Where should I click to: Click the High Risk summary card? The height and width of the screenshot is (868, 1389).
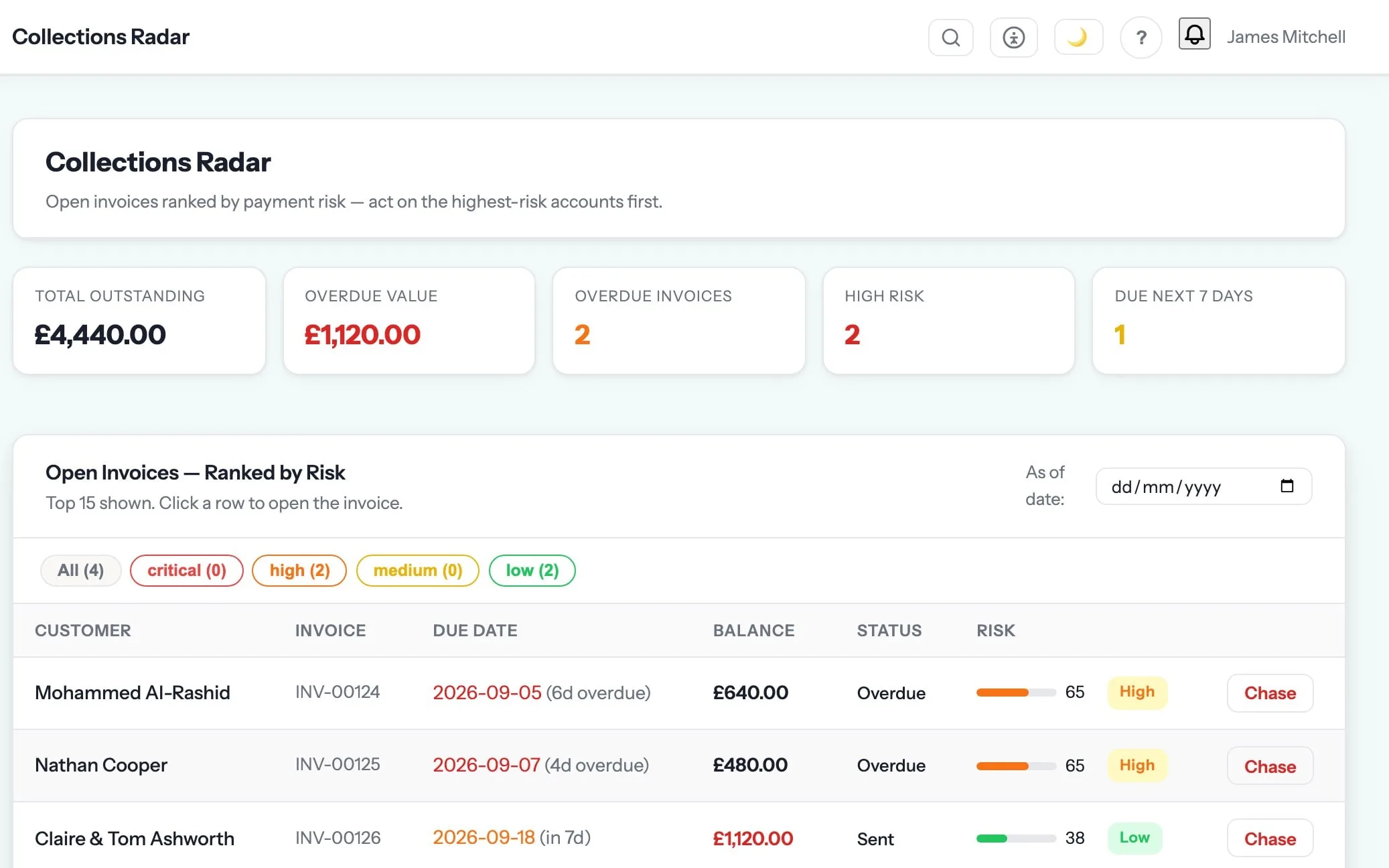949,321
